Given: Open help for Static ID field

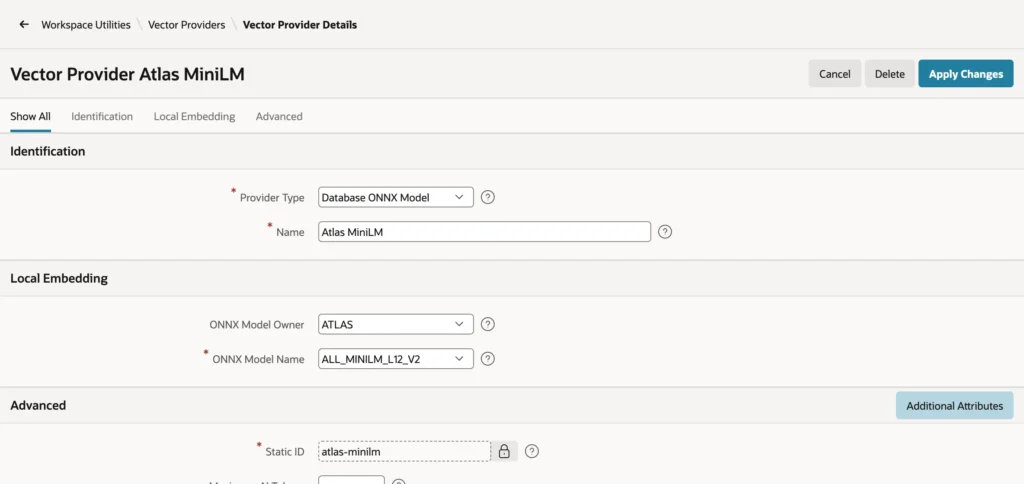Looking at the screenshot, I should pos(532,451).
